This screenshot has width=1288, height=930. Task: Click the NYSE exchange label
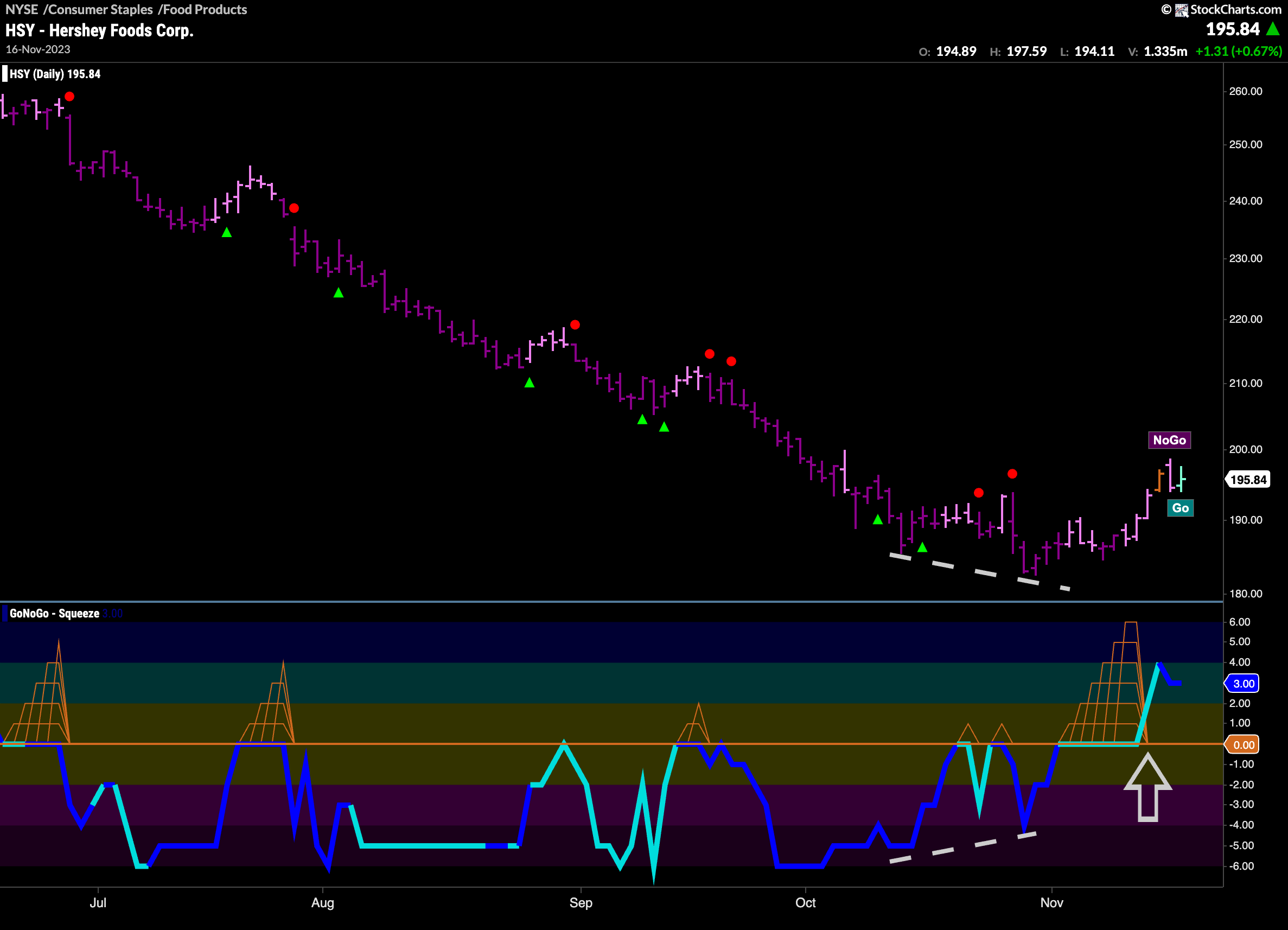pos(22,10)
